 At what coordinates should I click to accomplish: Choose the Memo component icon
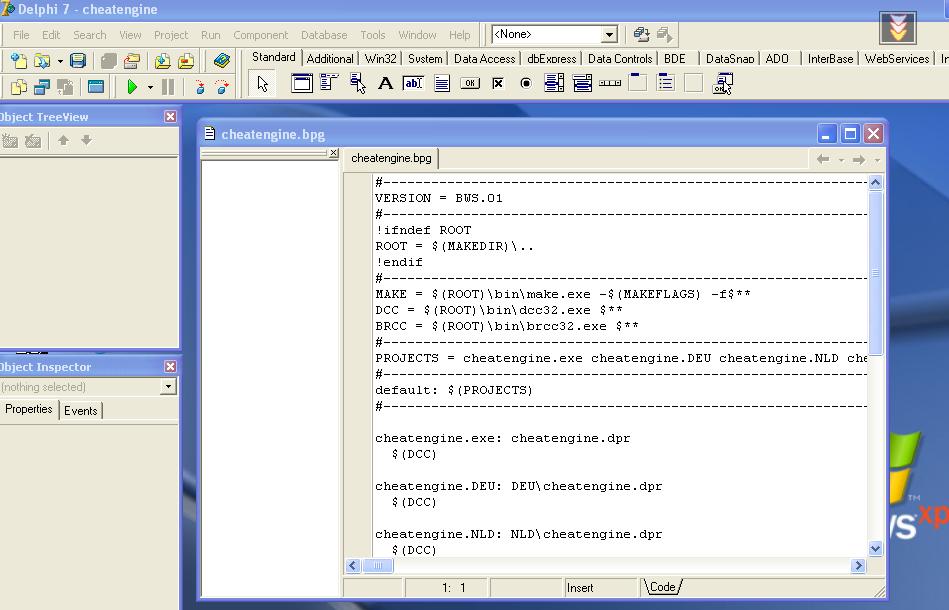pos(441,84)
